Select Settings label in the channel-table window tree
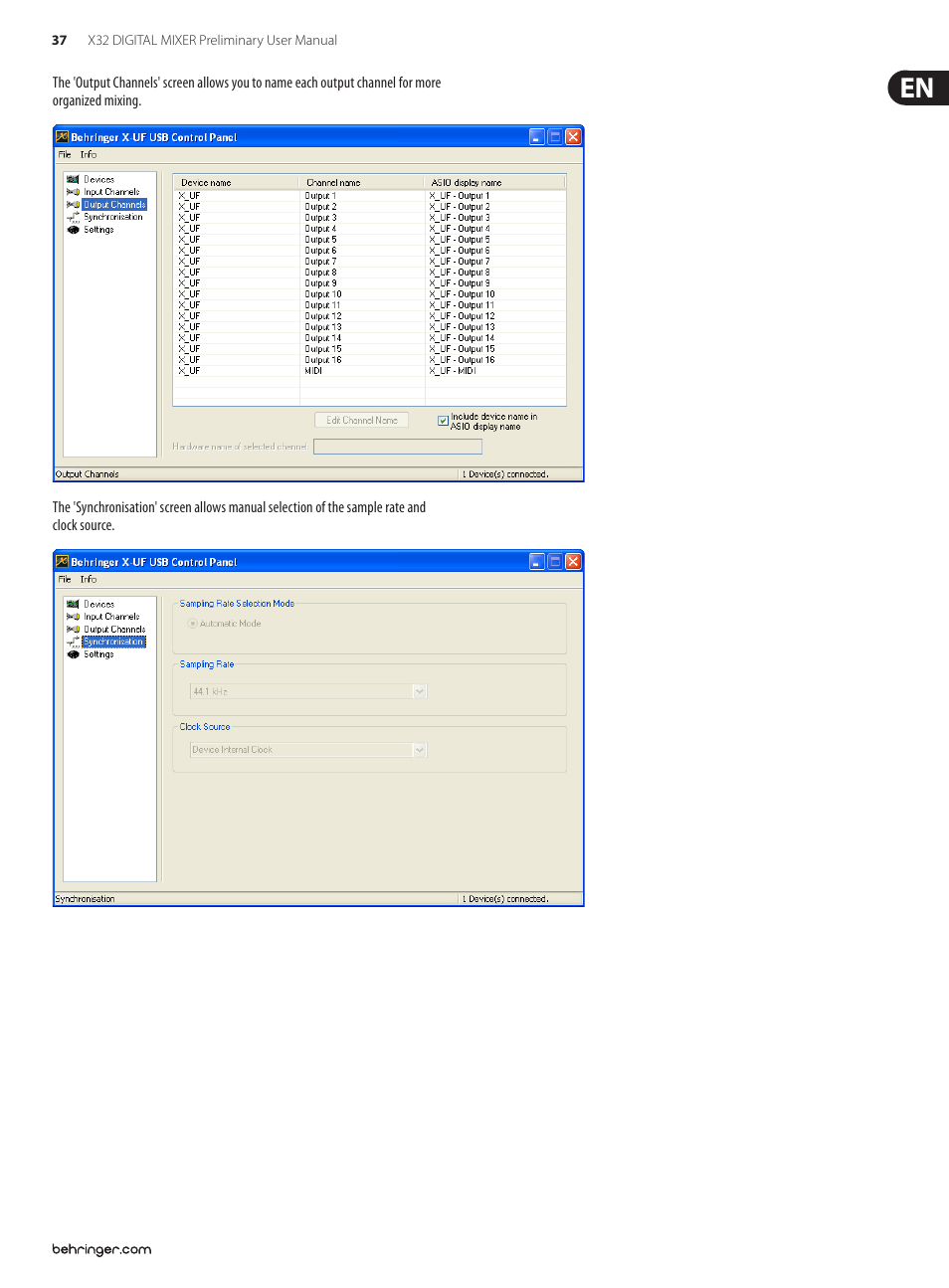Viewport: 949px width, 1288px height. click(98, 230)
